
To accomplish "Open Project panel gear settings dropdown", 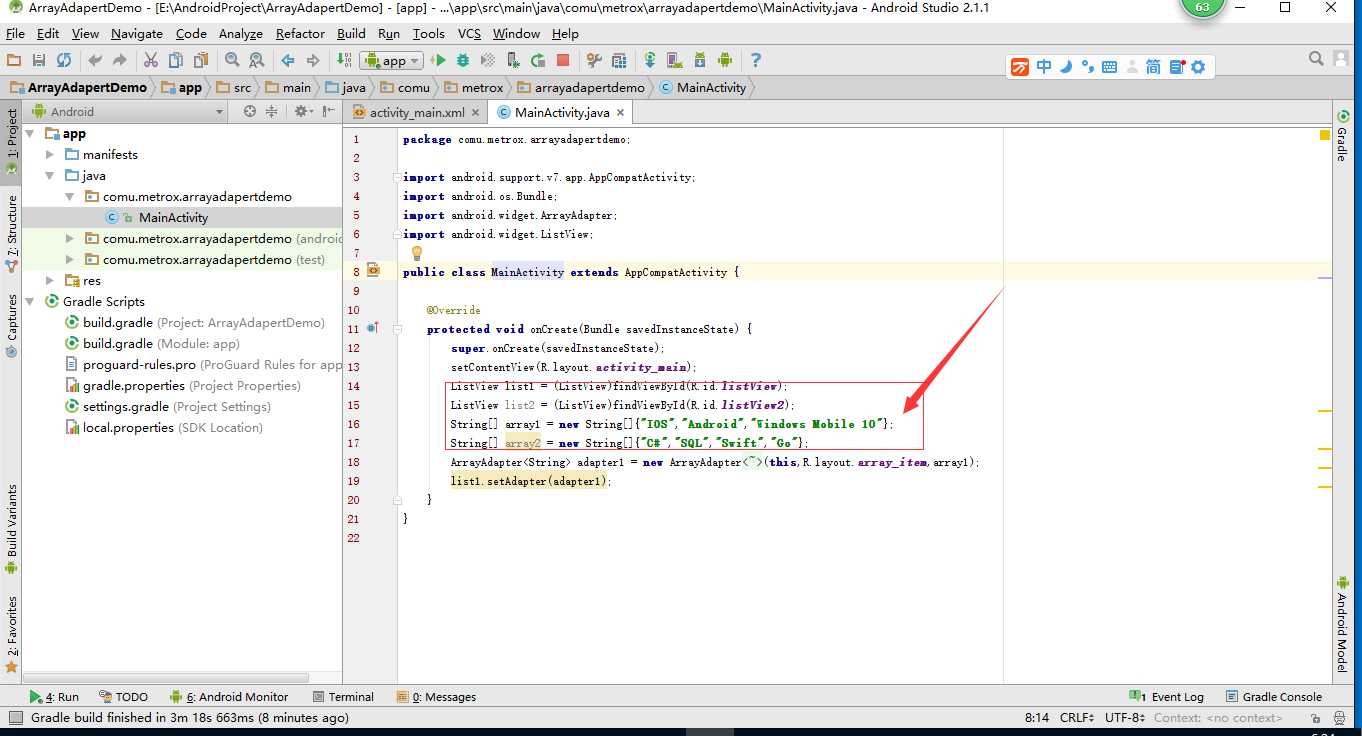I will (303, 111).
